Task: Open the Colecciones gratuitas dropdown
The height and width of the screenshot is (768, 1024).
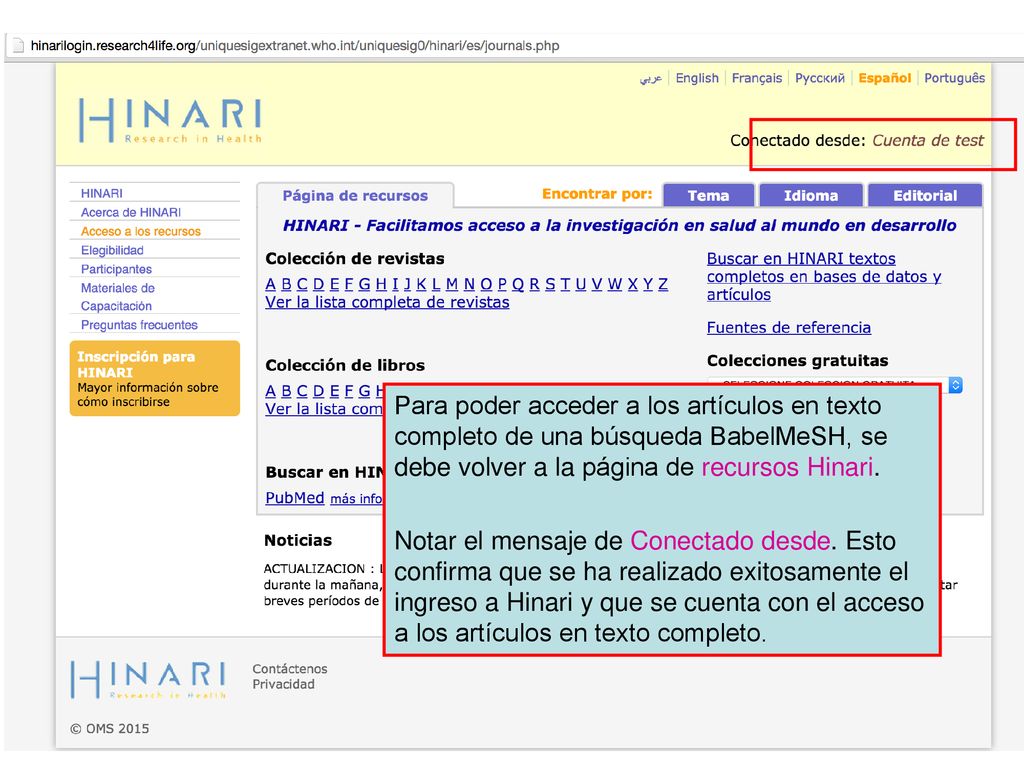Action: click(x=834, y=385)
